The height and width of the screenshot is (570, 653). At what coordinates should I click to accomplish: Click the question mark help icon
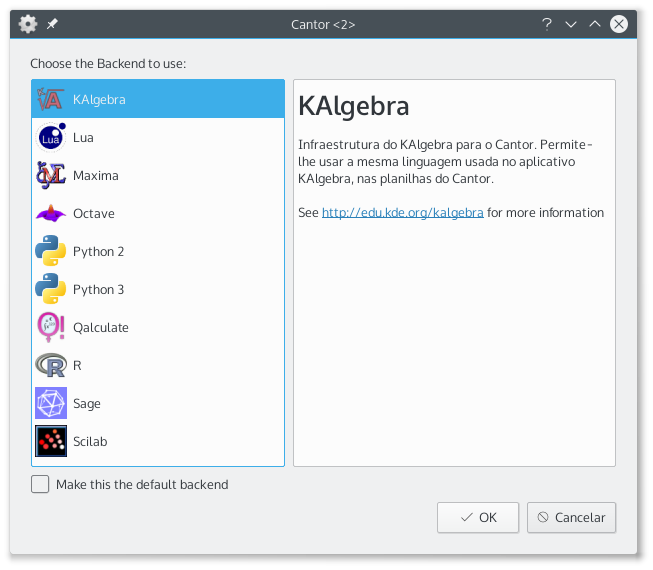[547, 24]
